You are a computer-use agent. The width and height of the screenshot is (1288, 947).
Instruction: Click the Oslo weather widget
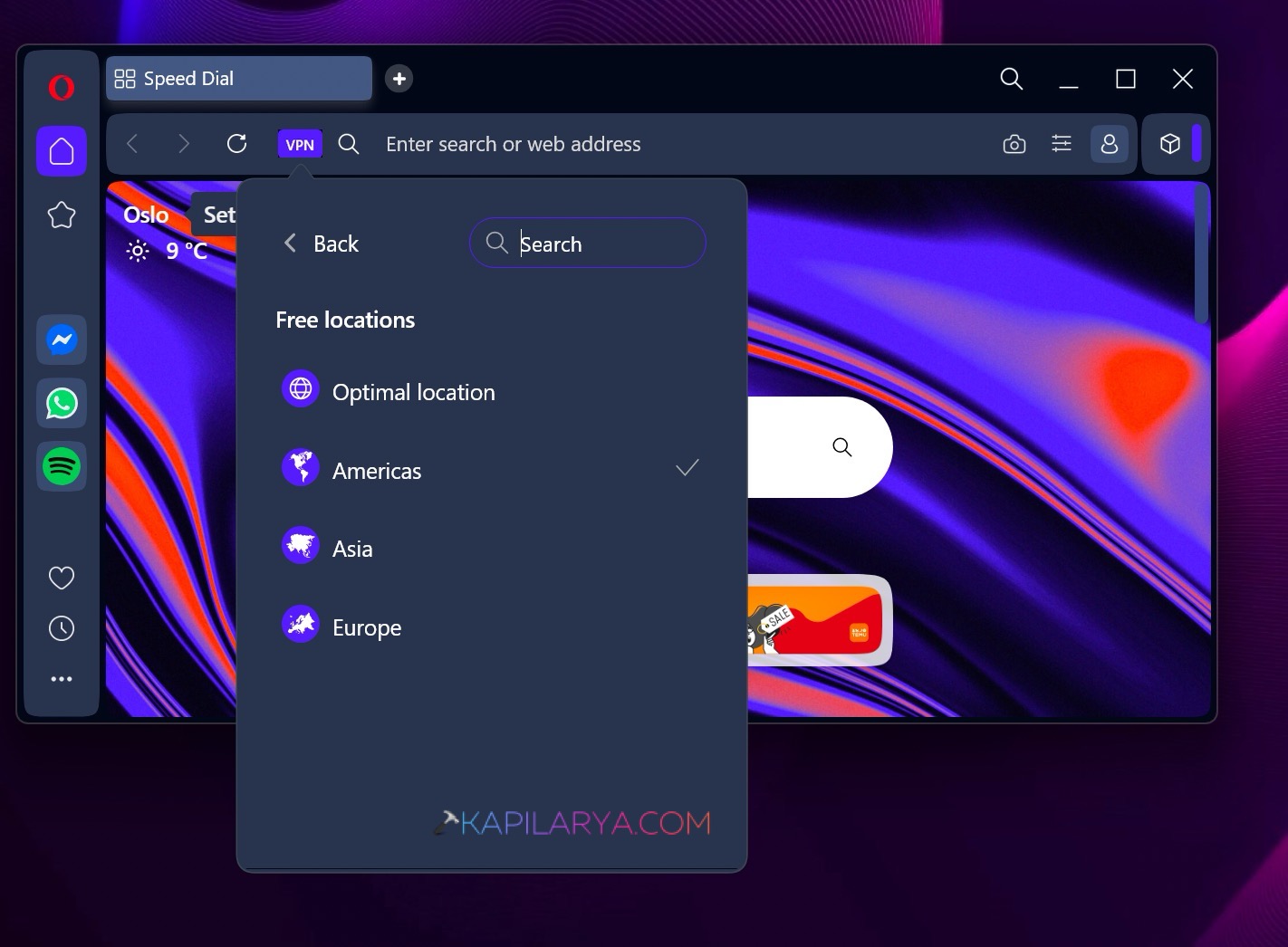[x=167, y=233]
